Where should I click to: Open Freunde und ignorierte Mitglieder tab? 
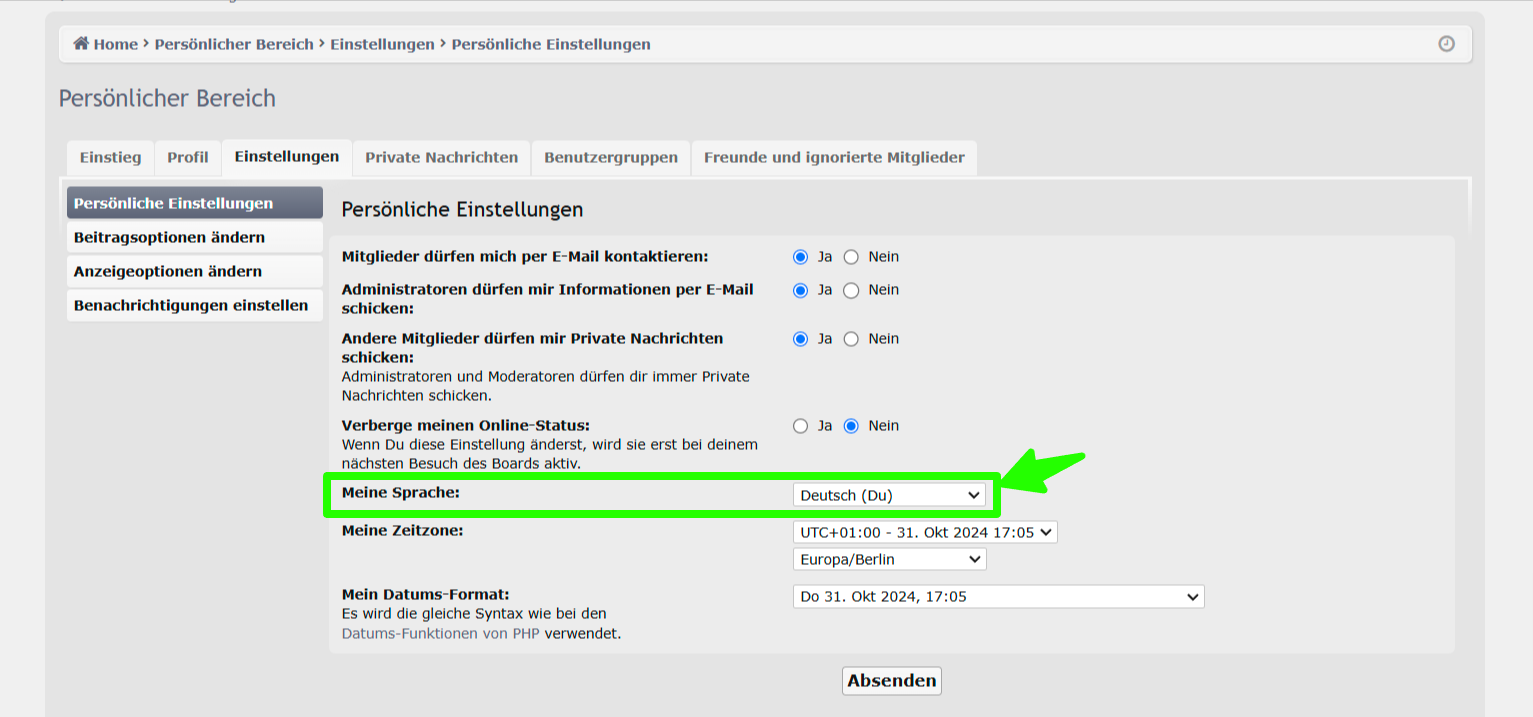(x=833, y=158)
